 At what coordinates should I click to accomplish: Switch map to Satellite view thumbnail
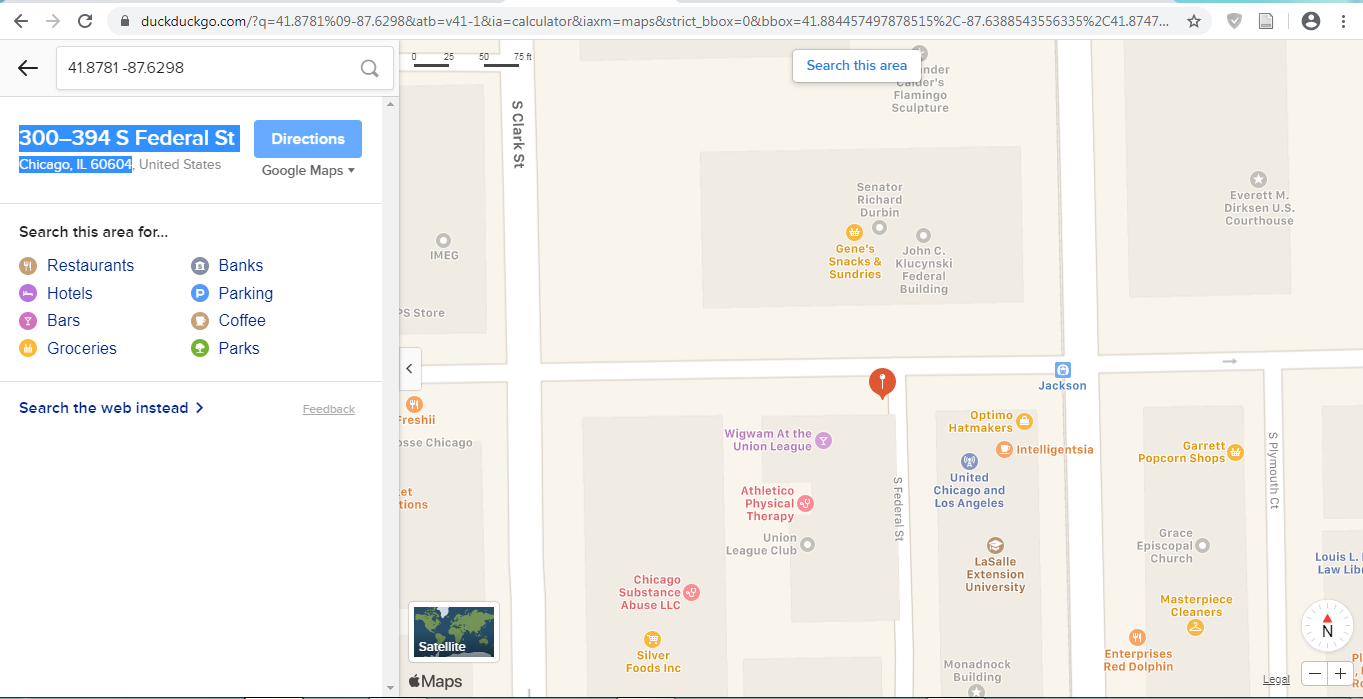click(x=454, y=632)
